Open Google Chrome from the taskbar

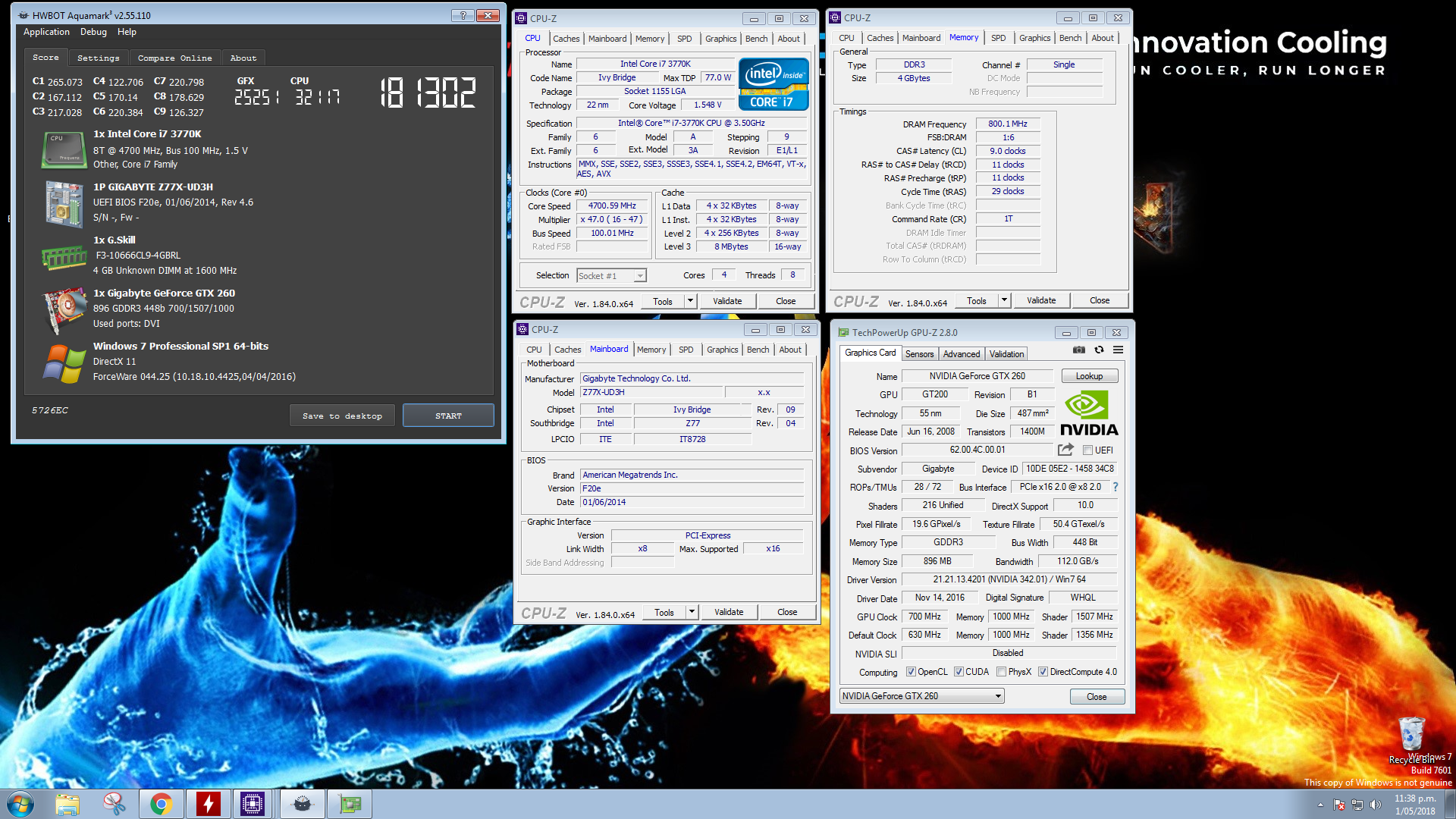coord(161,804)
